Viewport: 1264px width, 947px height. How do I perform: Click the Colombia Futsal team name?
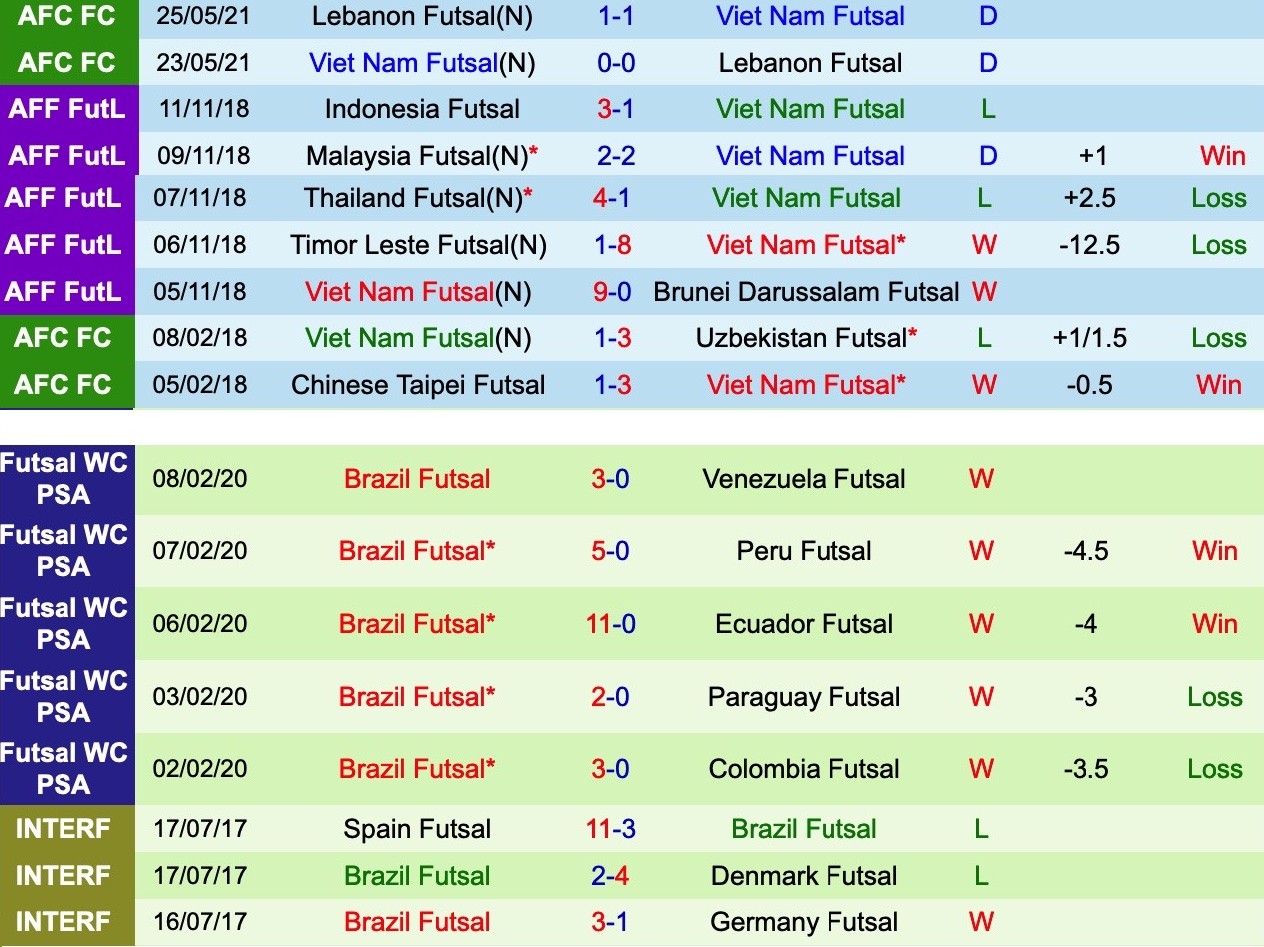pyautogui.click(x=804, y=769)
